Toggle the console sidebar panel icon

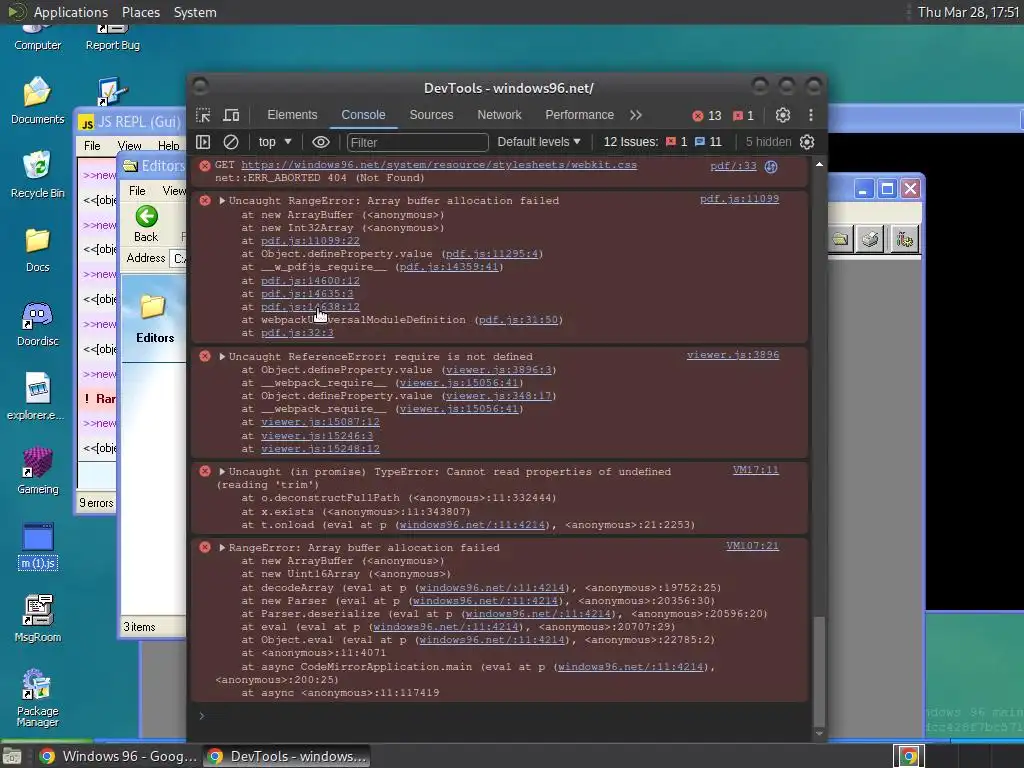point(203,142)
